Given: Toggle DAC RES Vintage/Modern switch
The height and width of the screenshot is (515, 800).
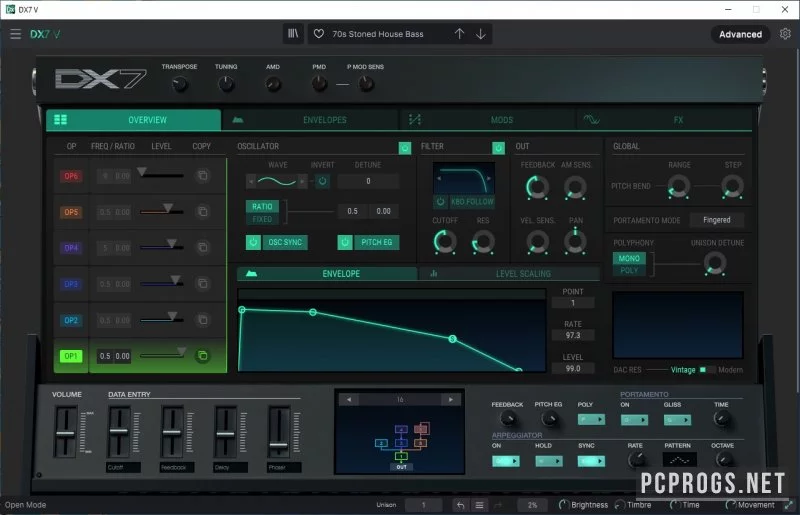Looking at the screenshot, I should 707,370.
